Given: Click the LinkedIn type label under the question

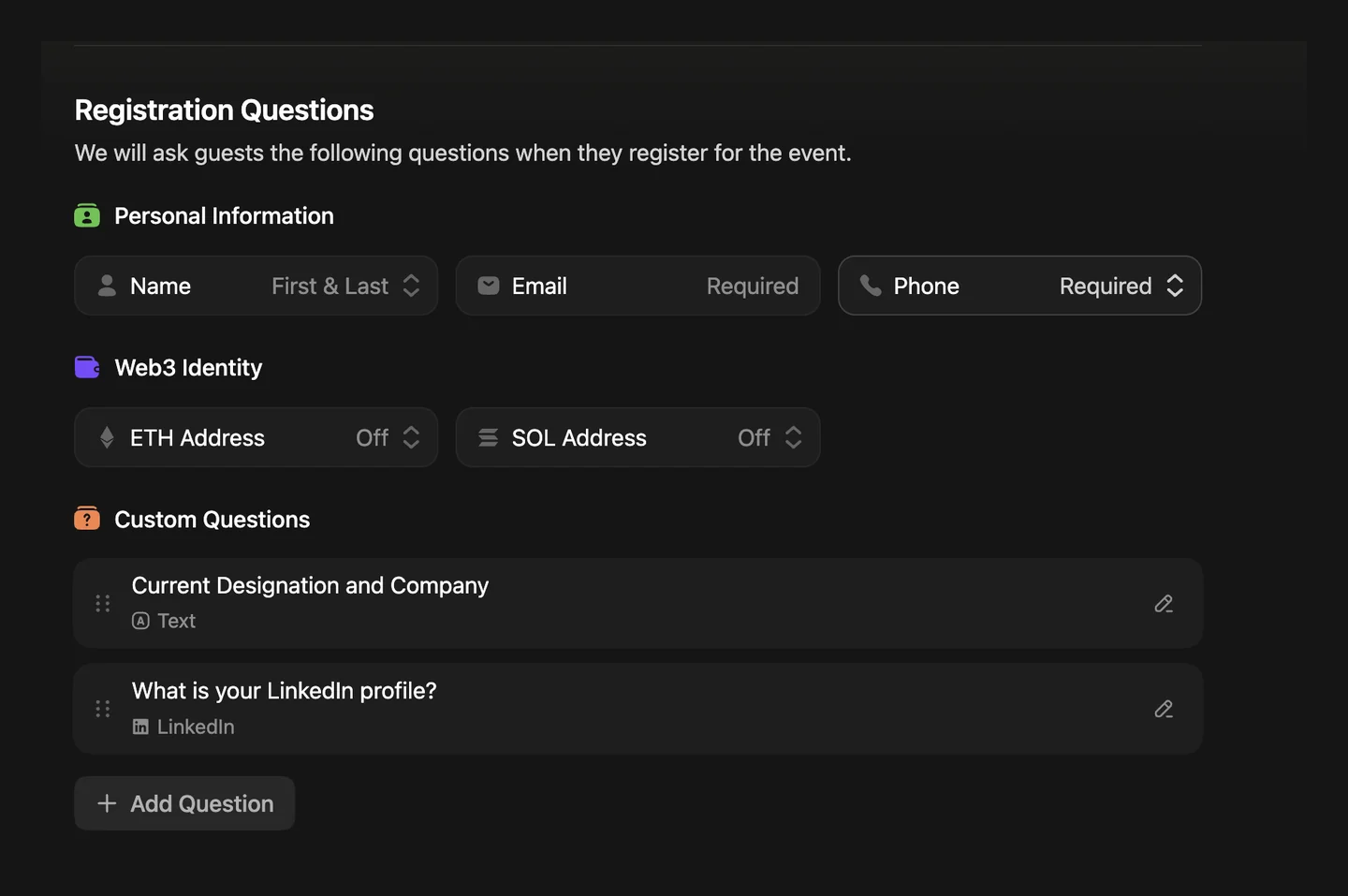Looking at the screenshot, I should tap(196, 727).
